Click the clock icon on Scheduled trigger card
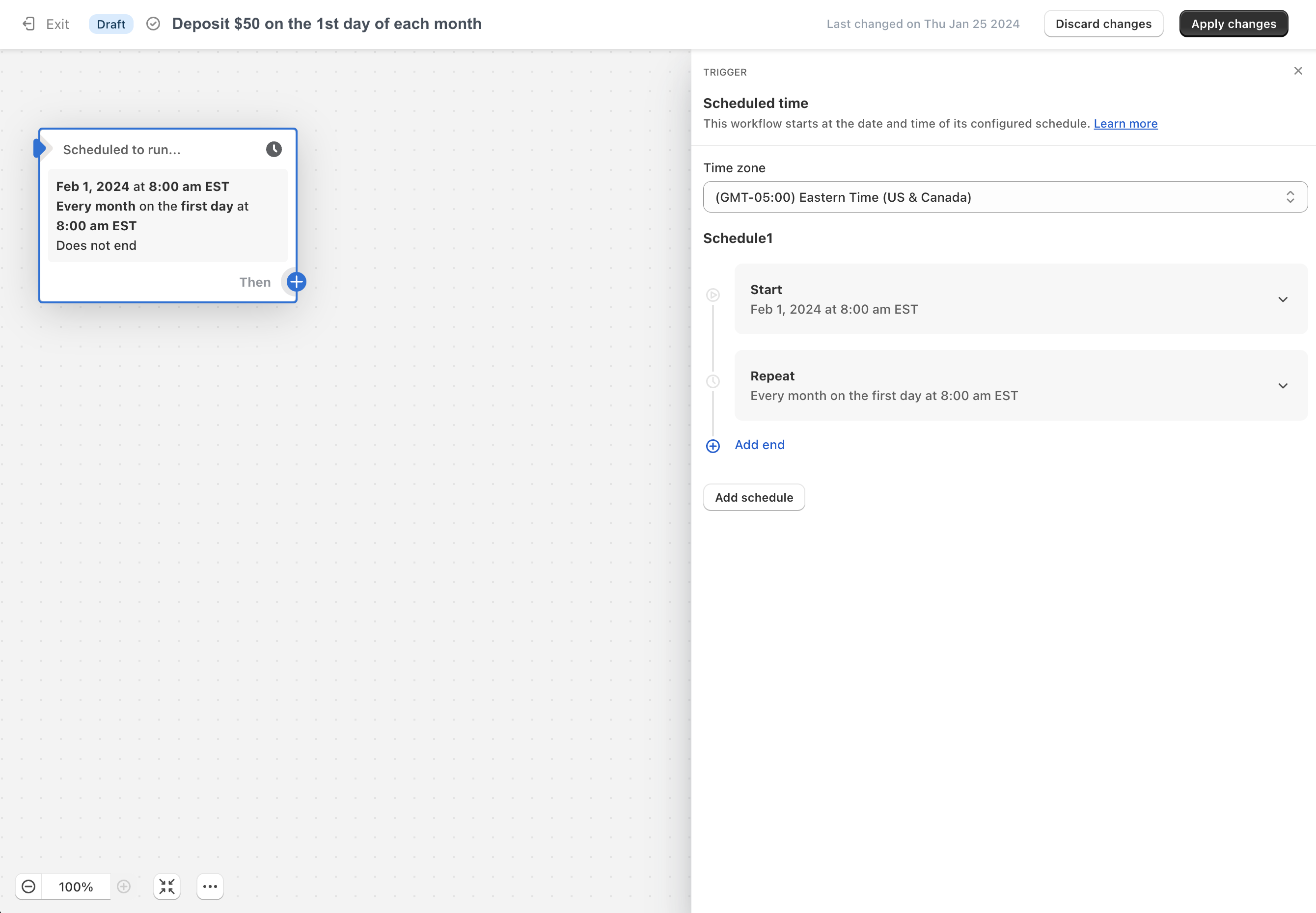The image size is (1316, 913). 274,149
